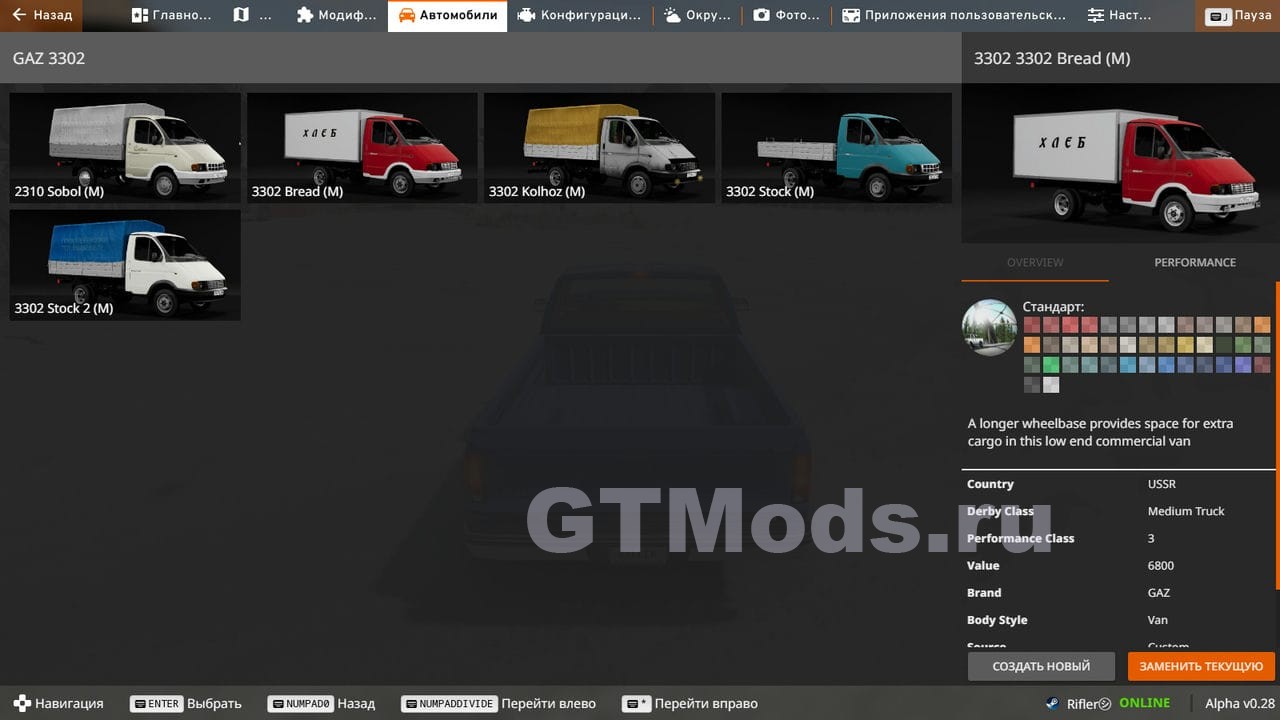Pick the dark gray swatch in last row

coord(1032,385)
